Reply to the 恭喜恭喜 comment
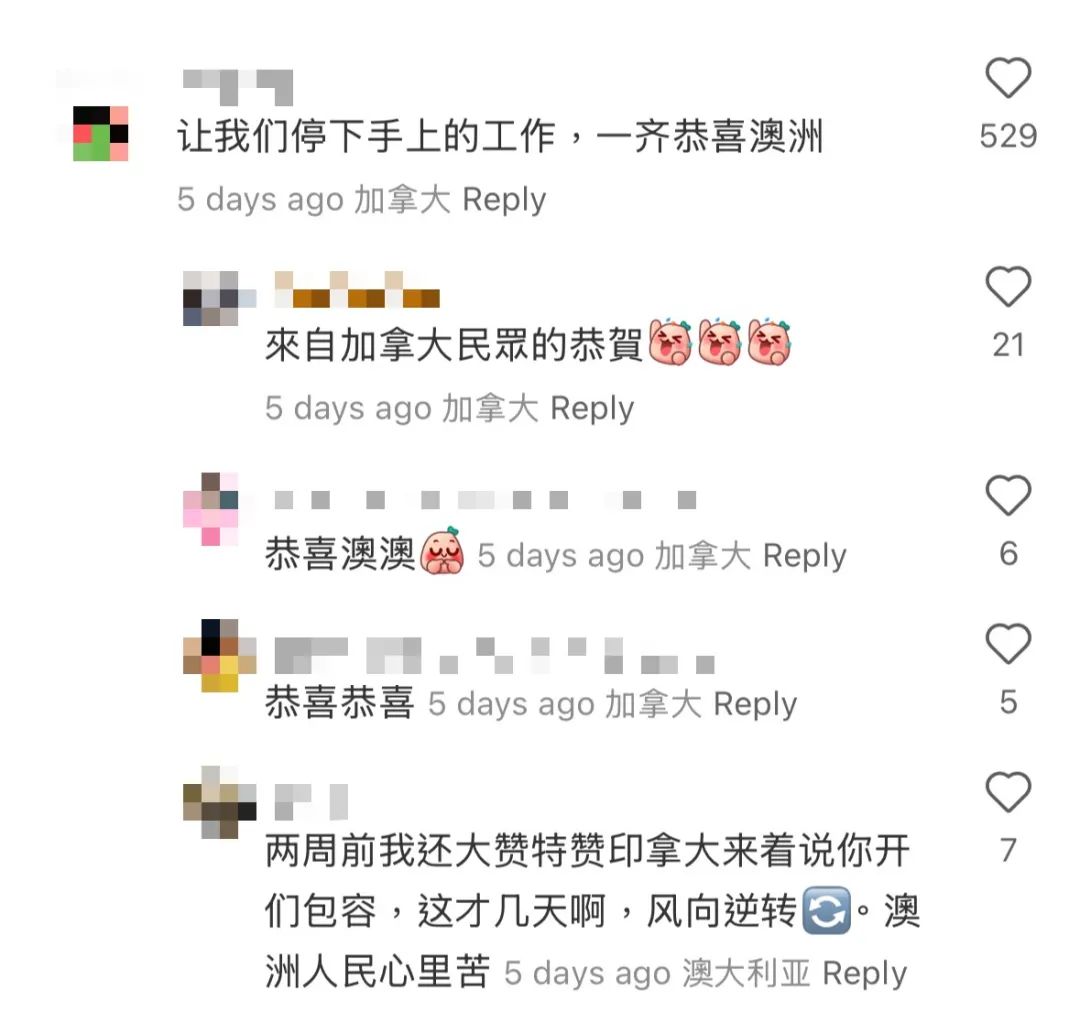Image resolution: width=1080 pixels, height=1023 pixels. click(x=755, y=705)
